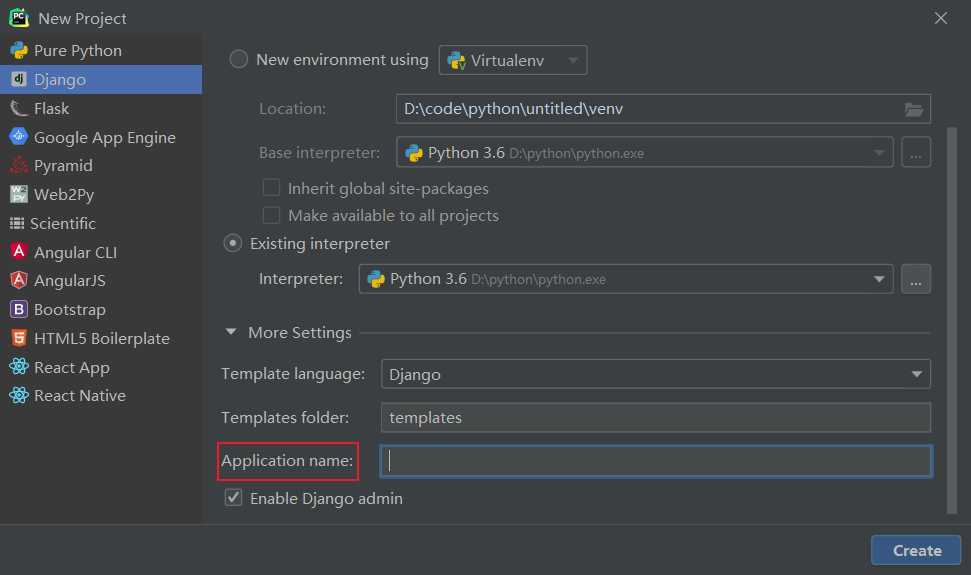
Task: Click the Application name input field
Action: pos(656,461)
